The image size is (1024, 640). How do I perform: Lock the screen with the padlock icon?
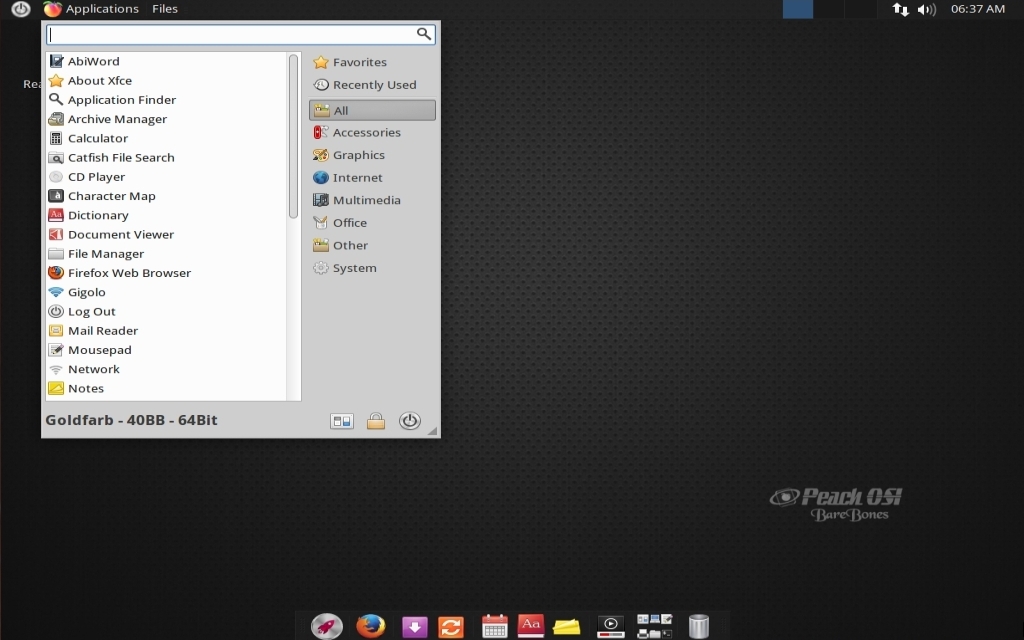point(376,420)
